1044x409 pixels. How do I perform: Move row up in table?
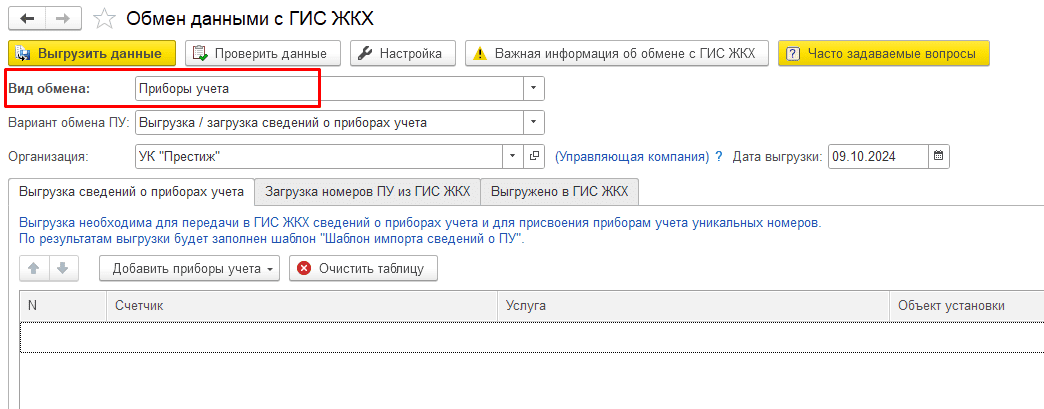[x=33, y=268]
